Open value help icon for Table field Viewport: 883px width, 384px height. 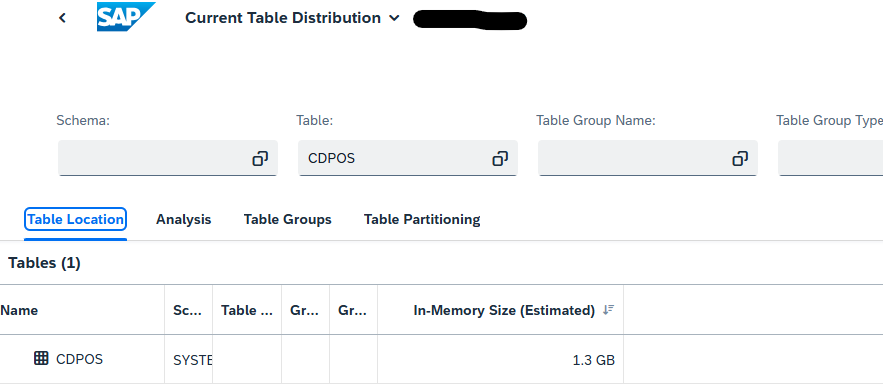point(500,159)
